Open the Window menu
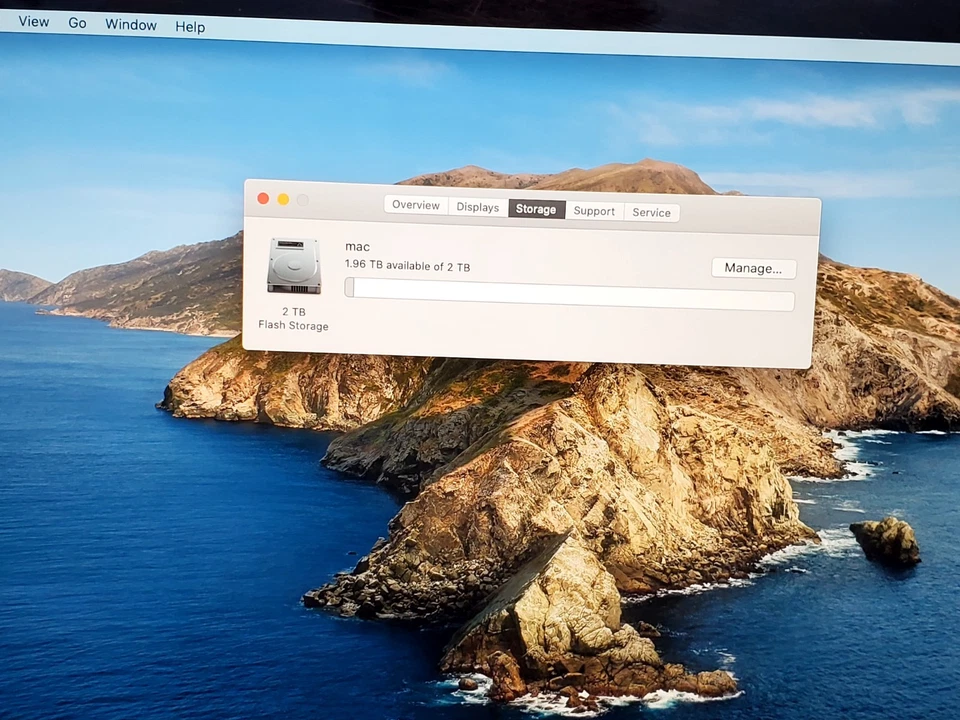This screenshot has height=720, width=960. click(131, 24)
